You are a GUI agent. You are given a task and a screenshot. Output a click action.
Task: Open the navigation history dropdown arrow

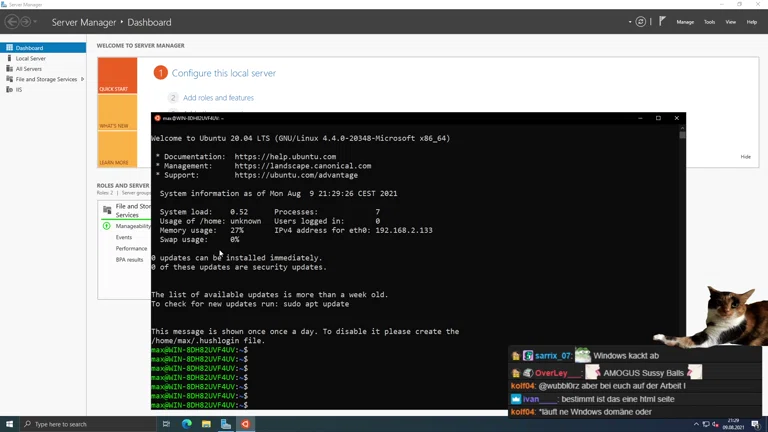click(x=35, y=22)
